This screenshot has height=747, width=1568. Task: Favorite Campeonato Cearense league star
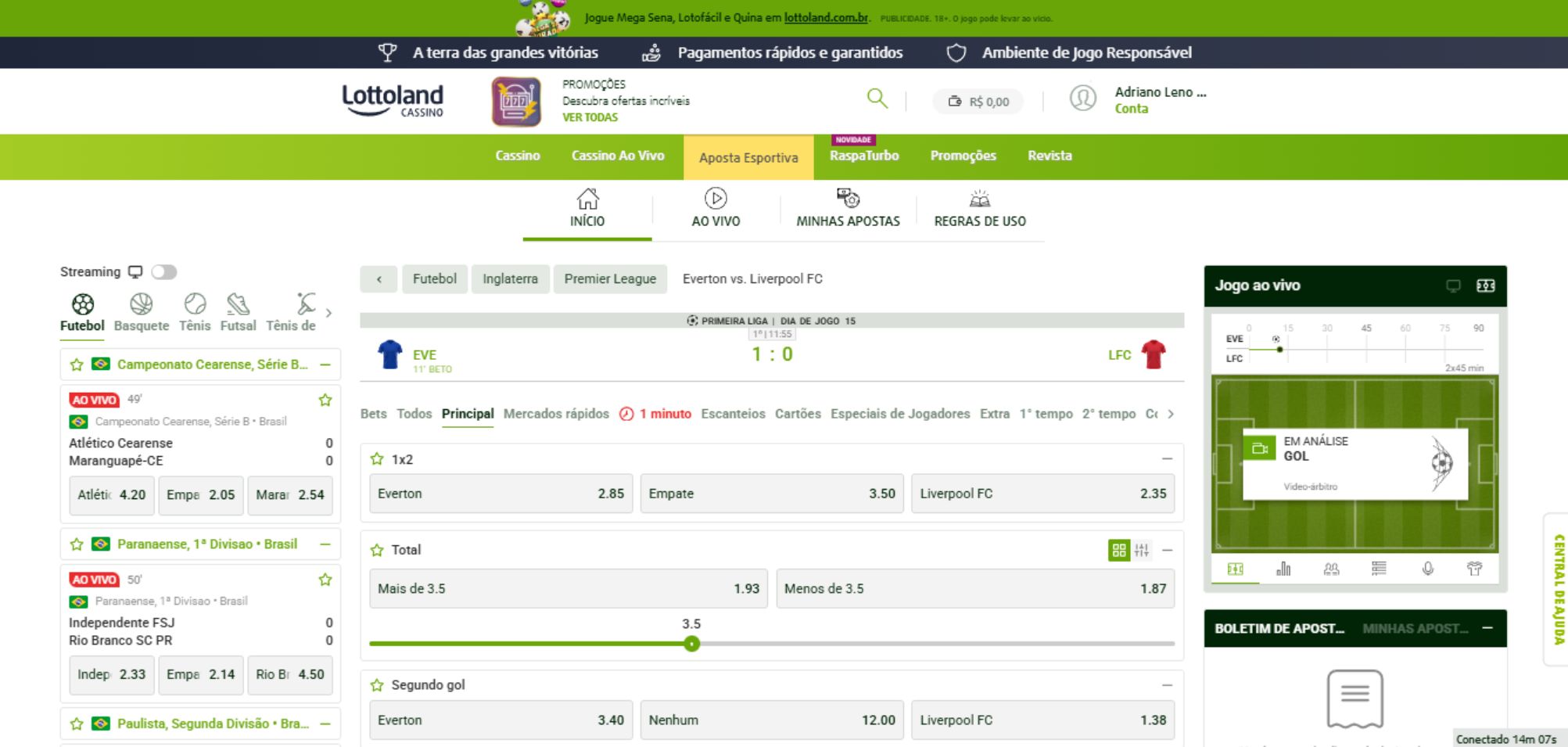(x=77, y=365)
